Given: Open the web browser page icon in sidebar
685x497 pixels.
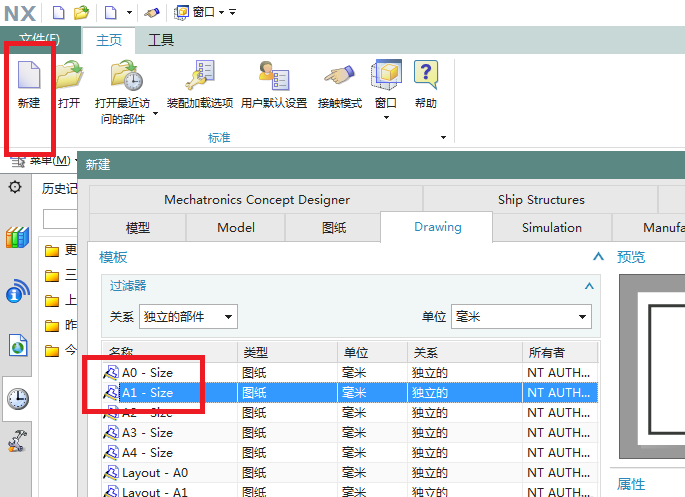Looking at the screenshot, I should tap(18, 345).
